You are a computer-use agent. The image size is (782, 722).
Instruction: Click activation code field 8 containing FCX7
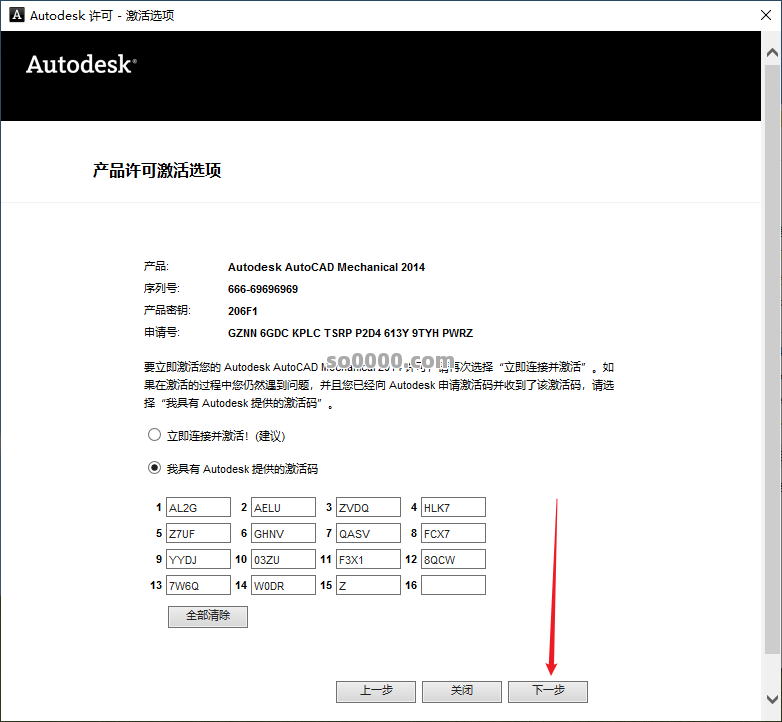point(453,533)
